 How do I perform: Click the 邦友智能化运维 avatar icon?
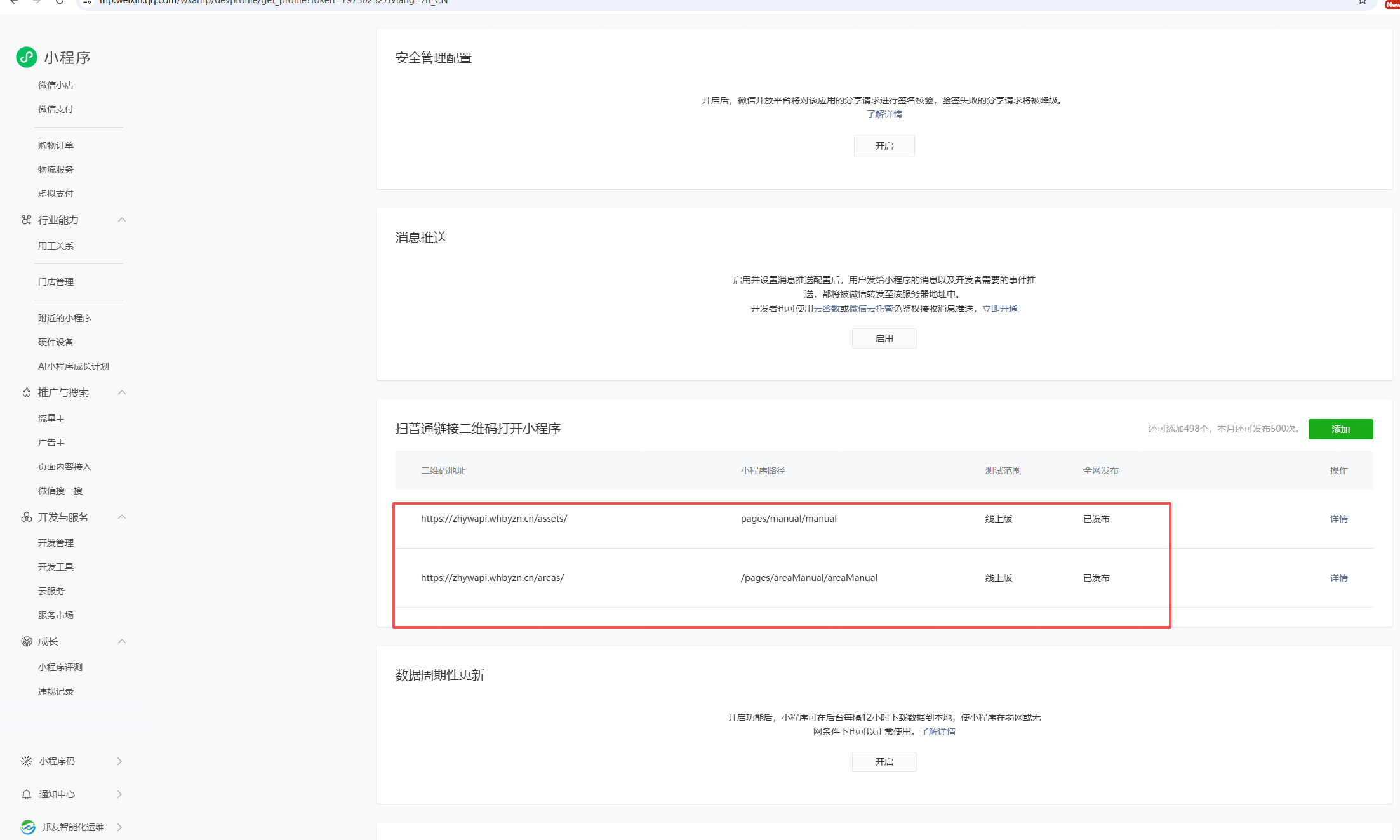27,827
